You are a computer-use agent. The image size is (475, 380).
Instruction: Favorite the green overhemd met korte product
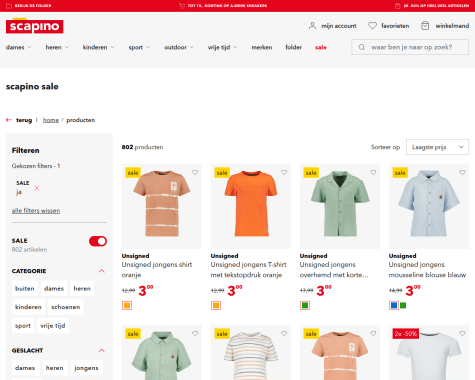[x=373, y=172]
